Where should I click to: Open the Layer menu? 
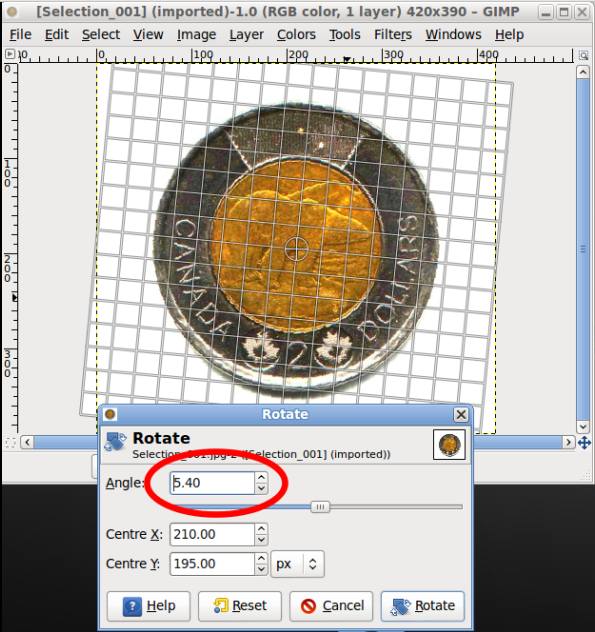pyautogui.click(x=246, y=35)
